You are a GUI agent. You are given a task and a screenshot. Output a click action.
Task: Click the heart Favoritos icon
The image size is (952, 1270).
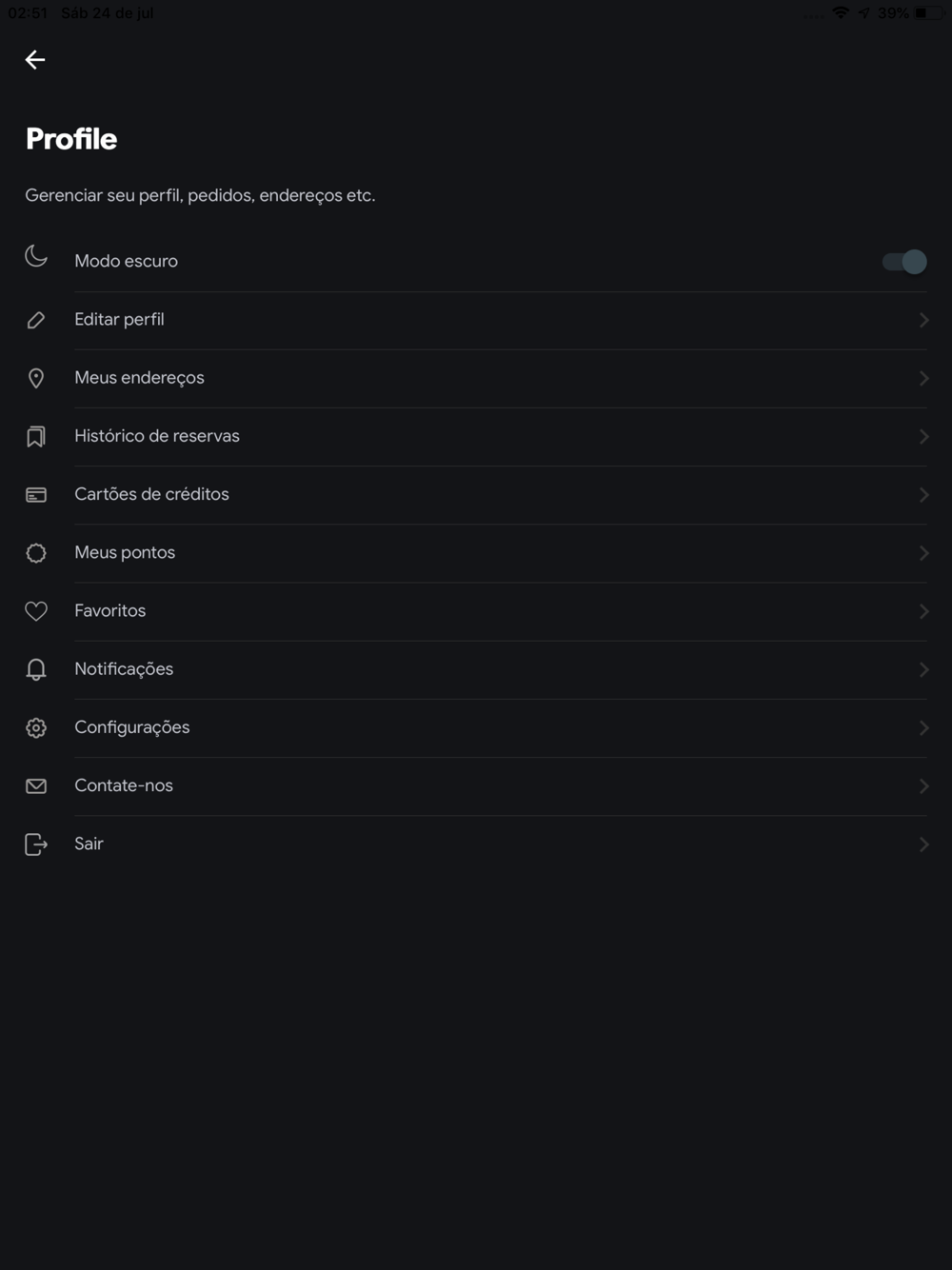coord(36,611)
